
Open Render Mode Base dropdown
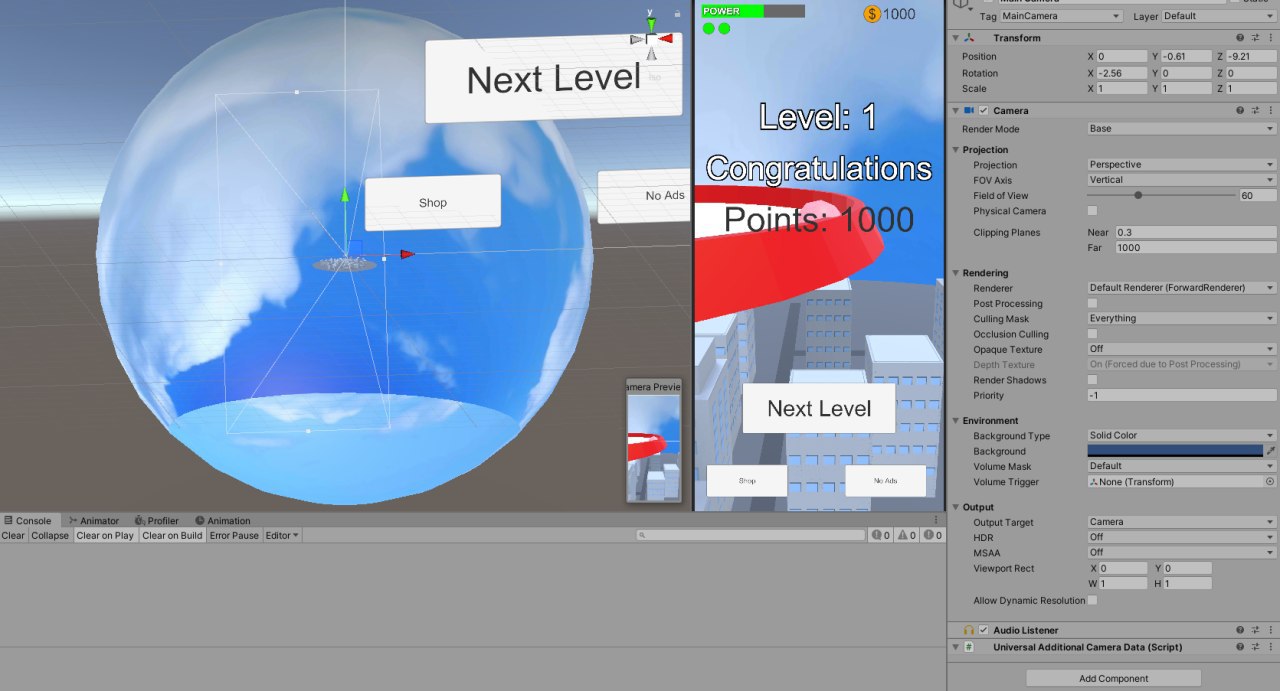[x=1182, y=129]
